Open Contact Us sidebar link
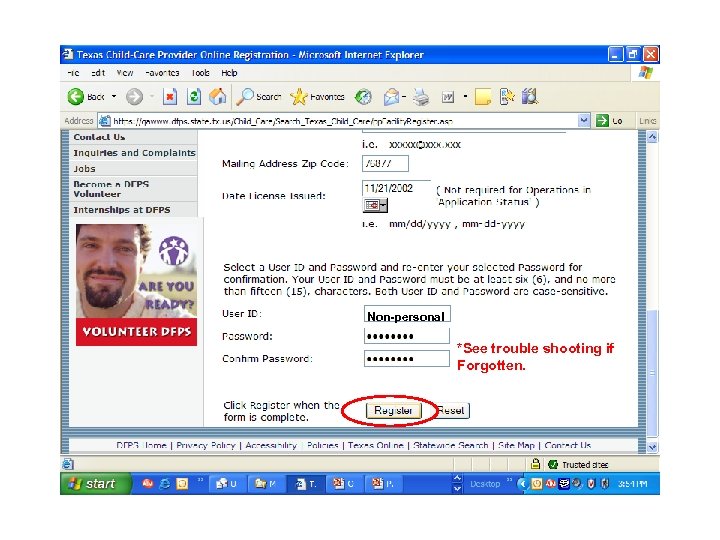The width and height of the screenshot is (720, 540). (99, 137)
